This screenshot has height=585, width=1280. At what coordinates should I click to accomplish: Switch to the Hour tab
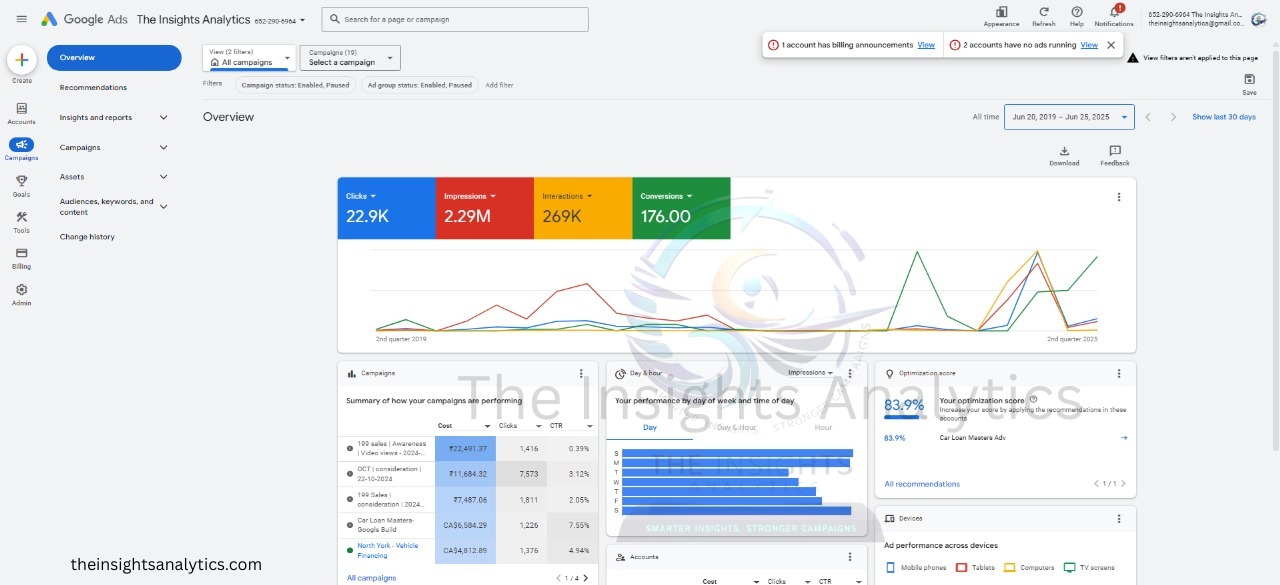[x=823, y=427]
